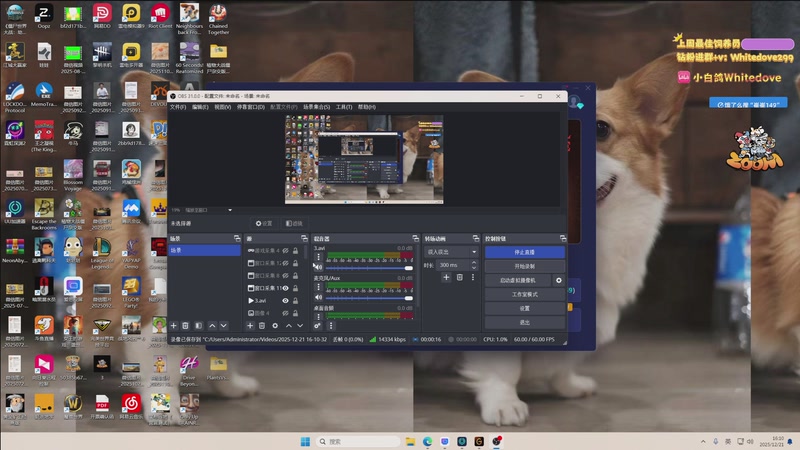
Task: Add a new source with the Sources plus icon
Action: click(x=250, y=326)
